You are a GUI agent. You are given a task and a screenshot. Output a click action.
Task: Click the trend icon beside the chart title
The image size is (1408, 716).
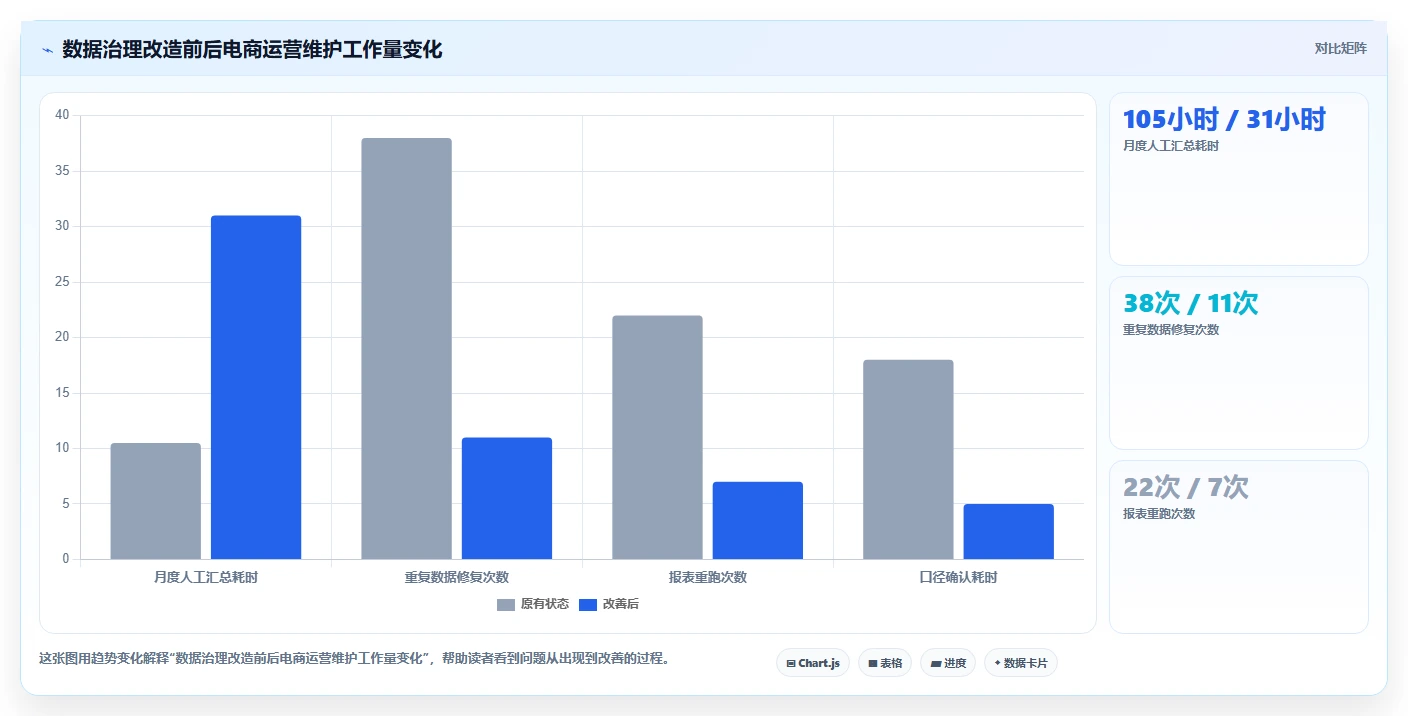pyautogui.click(x=47, y=50)
